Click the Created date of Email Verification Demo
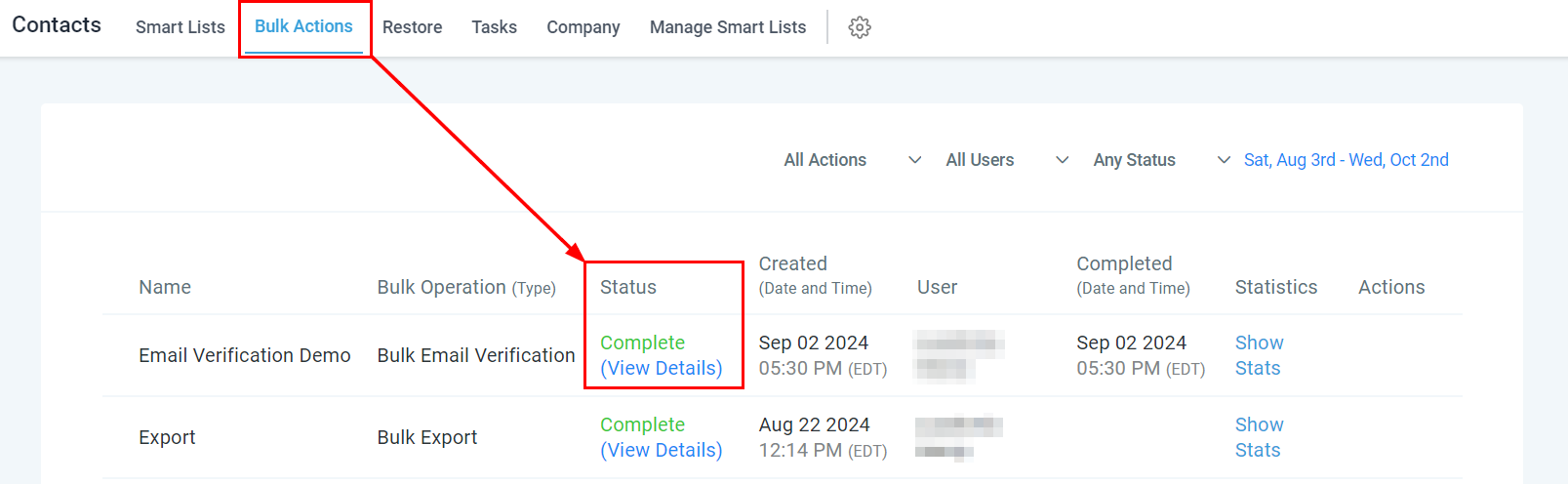This screenshot has height=484, width=1568. point(823,355)
